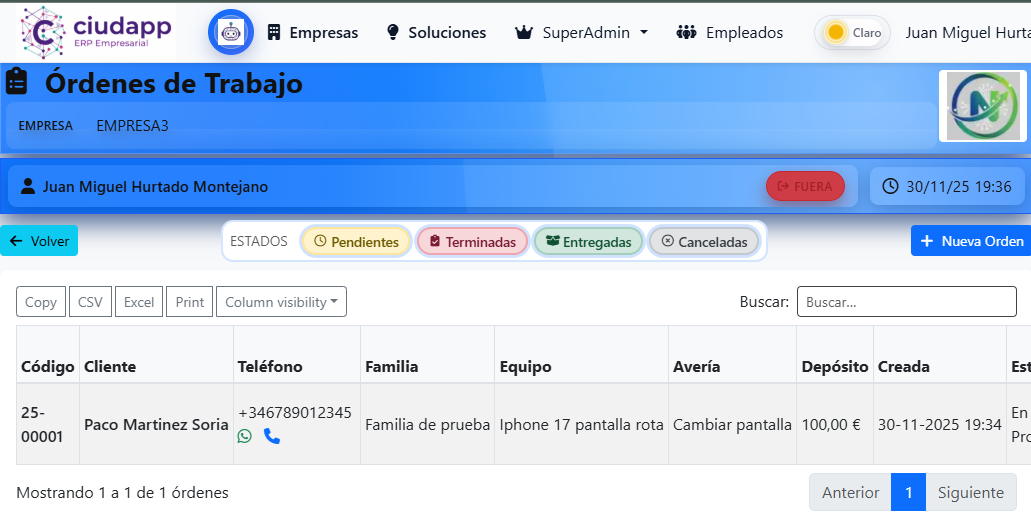The image size is (1031, 531).
Task: Sort by the Teléfono column header
Action: pyautogui.click(x=297, y=354)
